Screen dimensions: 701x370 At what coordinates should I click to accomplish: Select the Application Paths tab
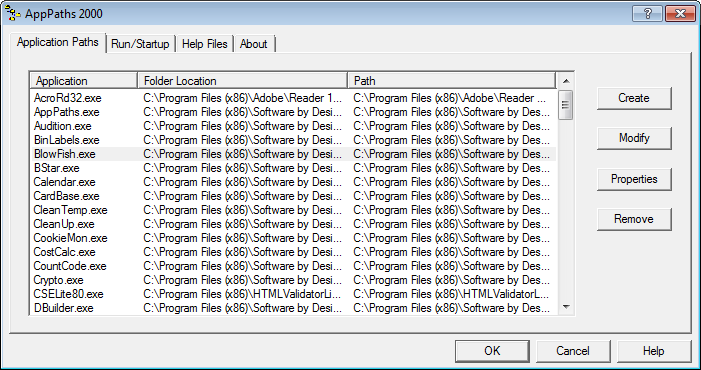tap(58, 42)
